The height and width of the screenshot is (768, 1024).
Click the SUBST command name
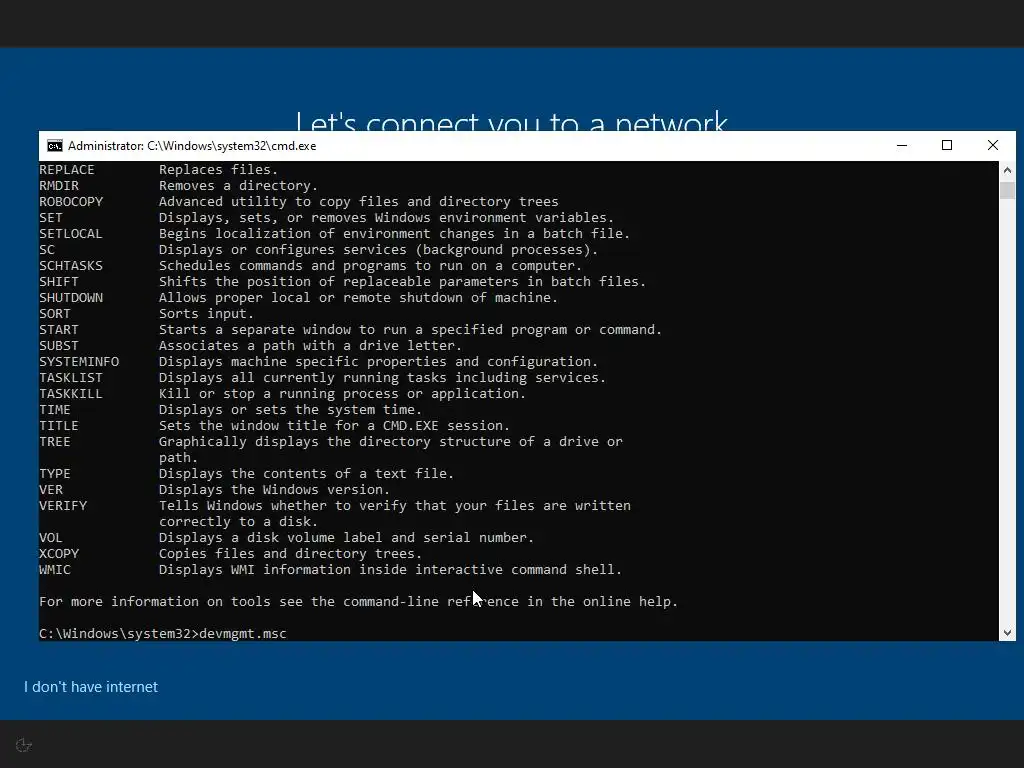[59, 346]
